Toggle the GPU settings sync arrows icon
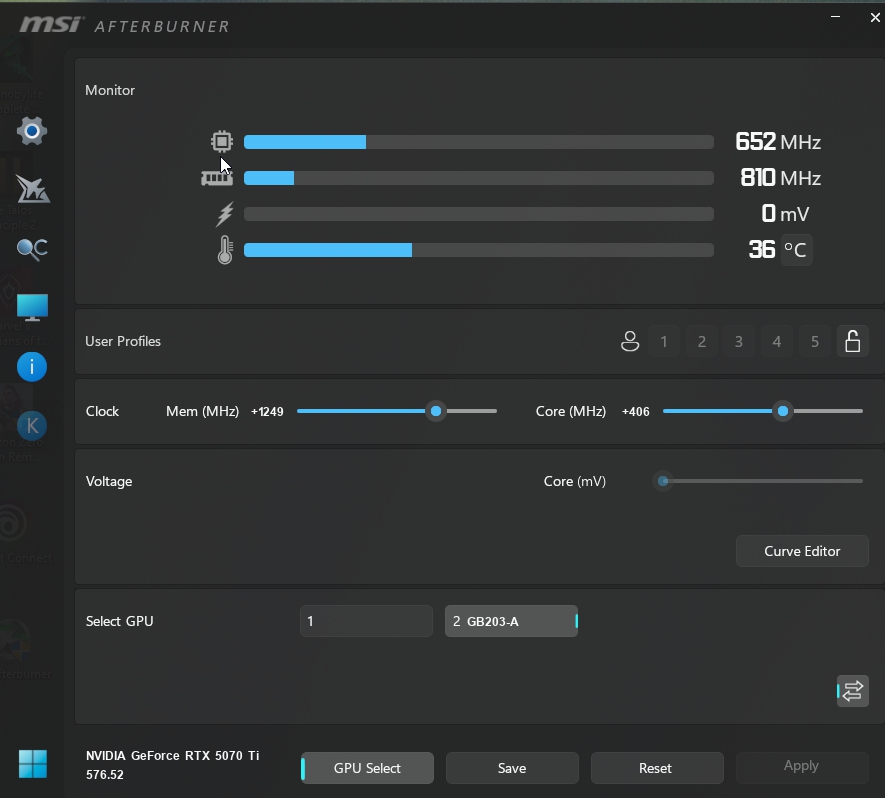This screenshot has width=885, height=798. click(853, 691)
